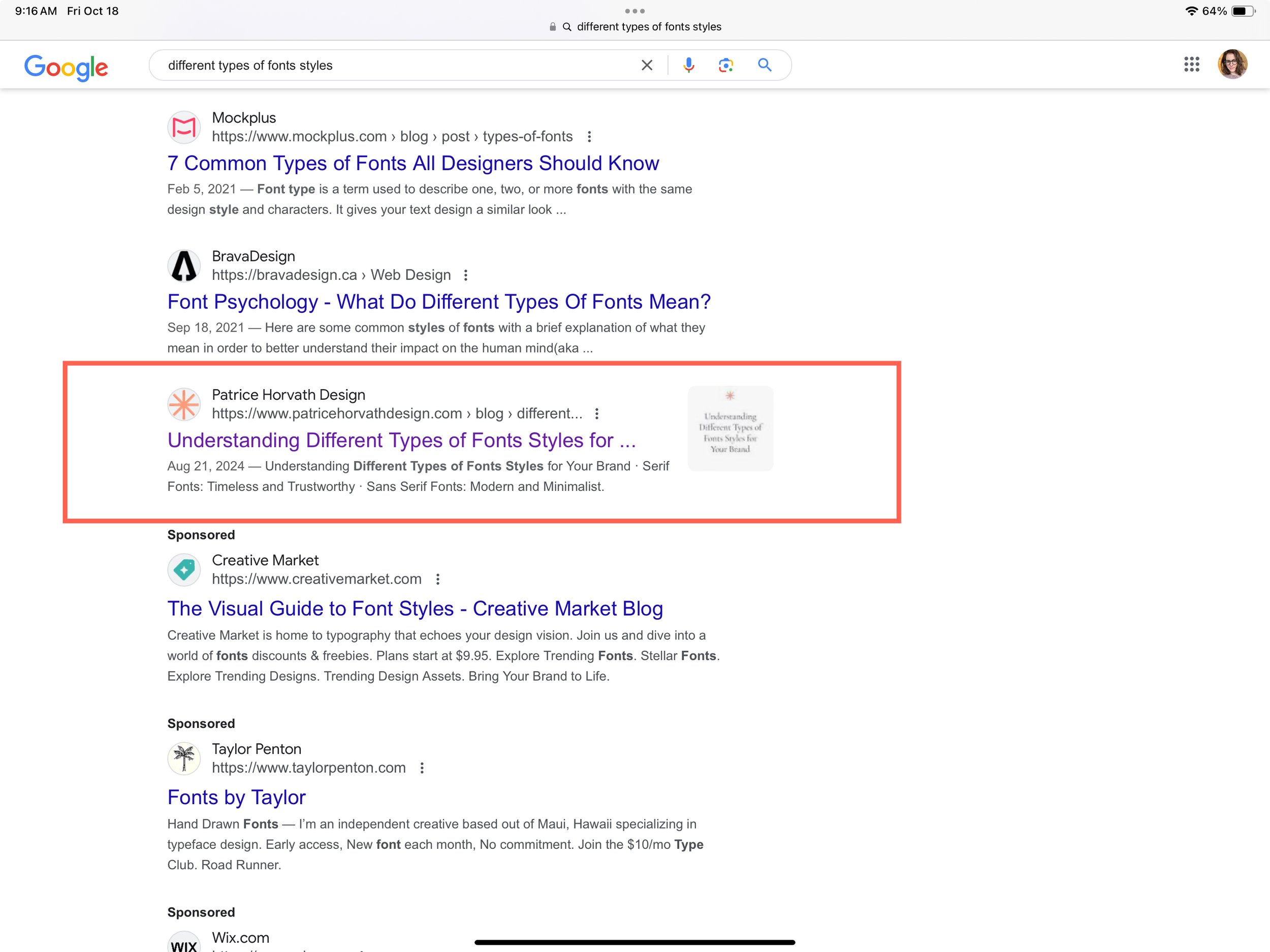Submit query with the magnifier search icon

point(764,65)
